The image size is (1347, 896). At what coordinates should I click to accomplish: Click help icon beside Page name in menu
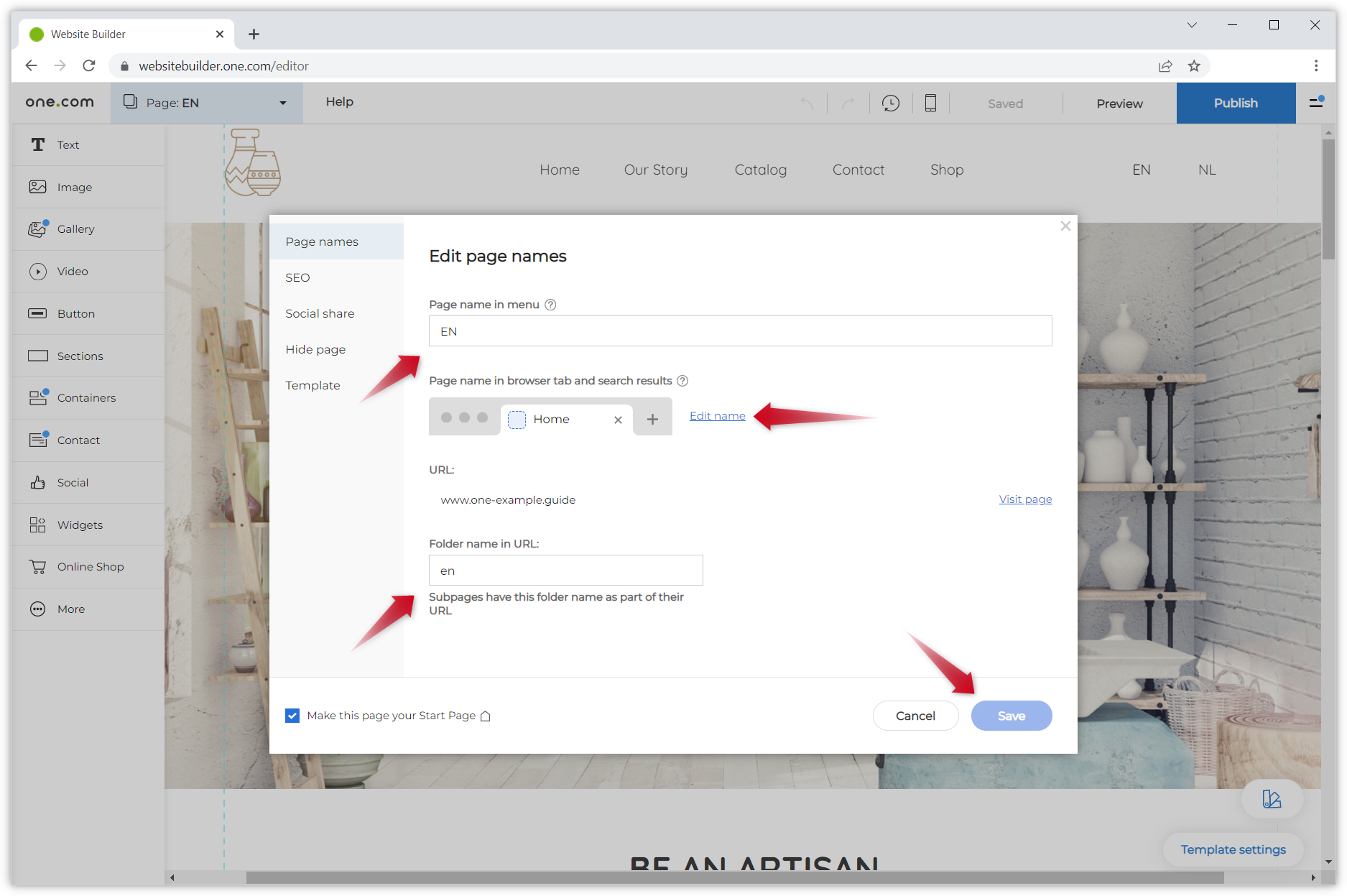click(x=550, y=305)
